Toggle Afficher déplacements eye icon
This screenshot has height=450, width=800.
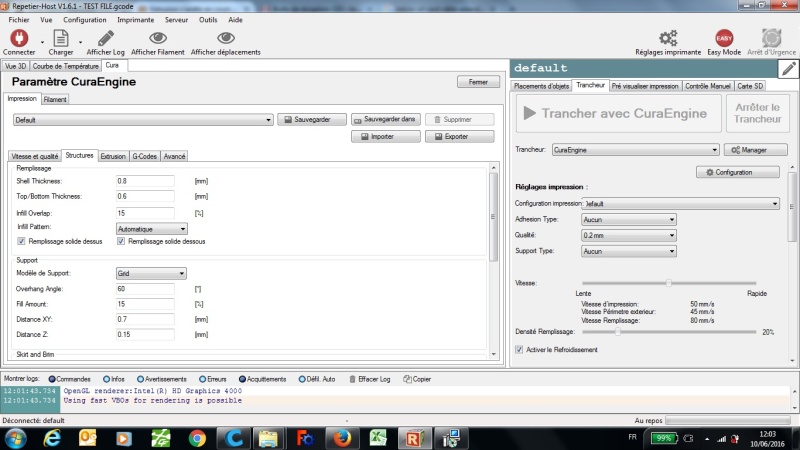coord(226,38)
